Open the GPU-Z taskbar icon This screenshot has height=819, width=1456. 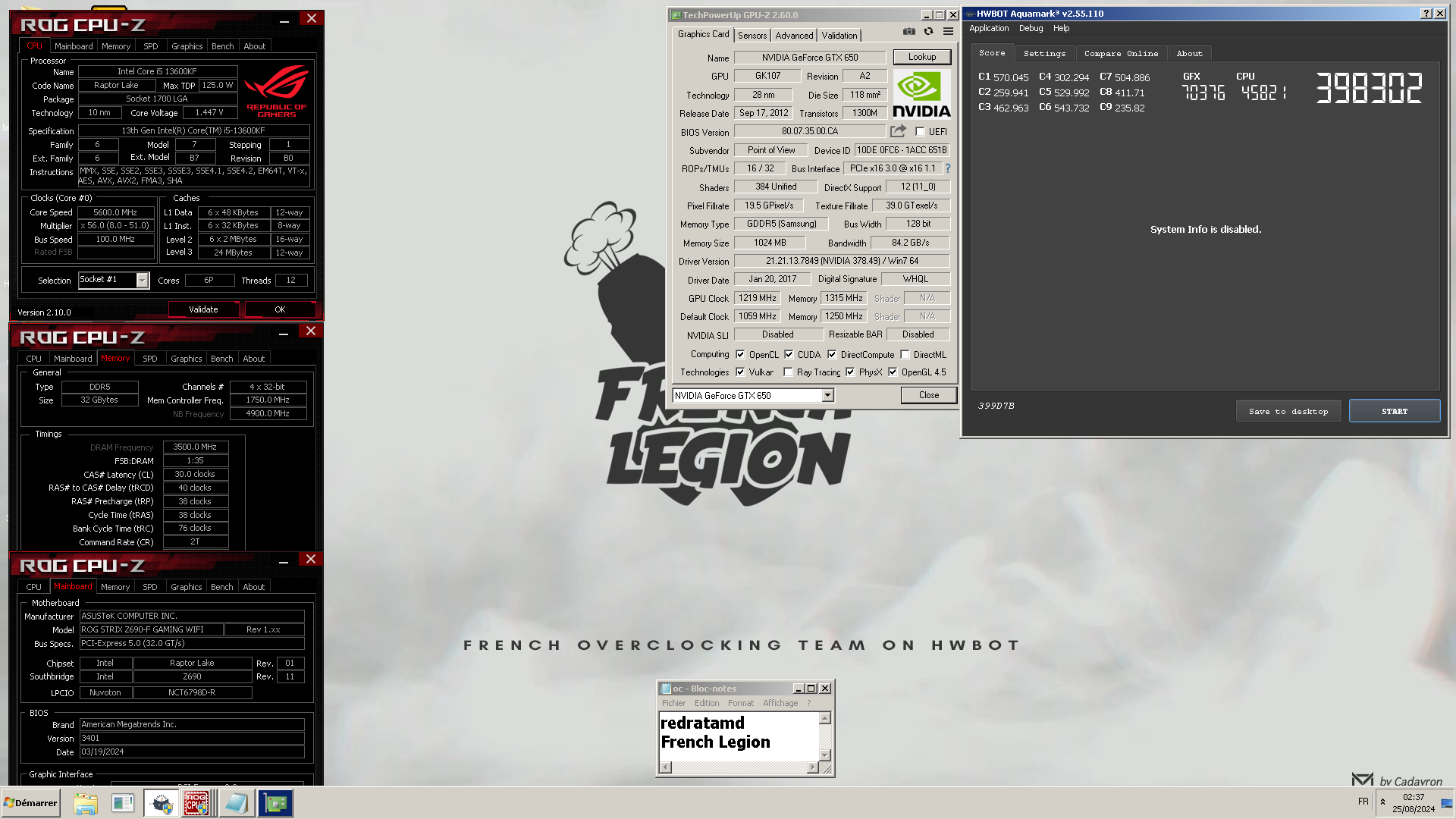pos(275,803)
